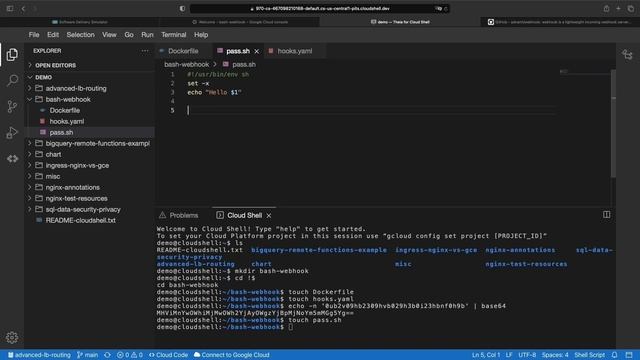
Task: Click the notifications bell in status bar
Action: pyautogui.click(x=614, y=355)
